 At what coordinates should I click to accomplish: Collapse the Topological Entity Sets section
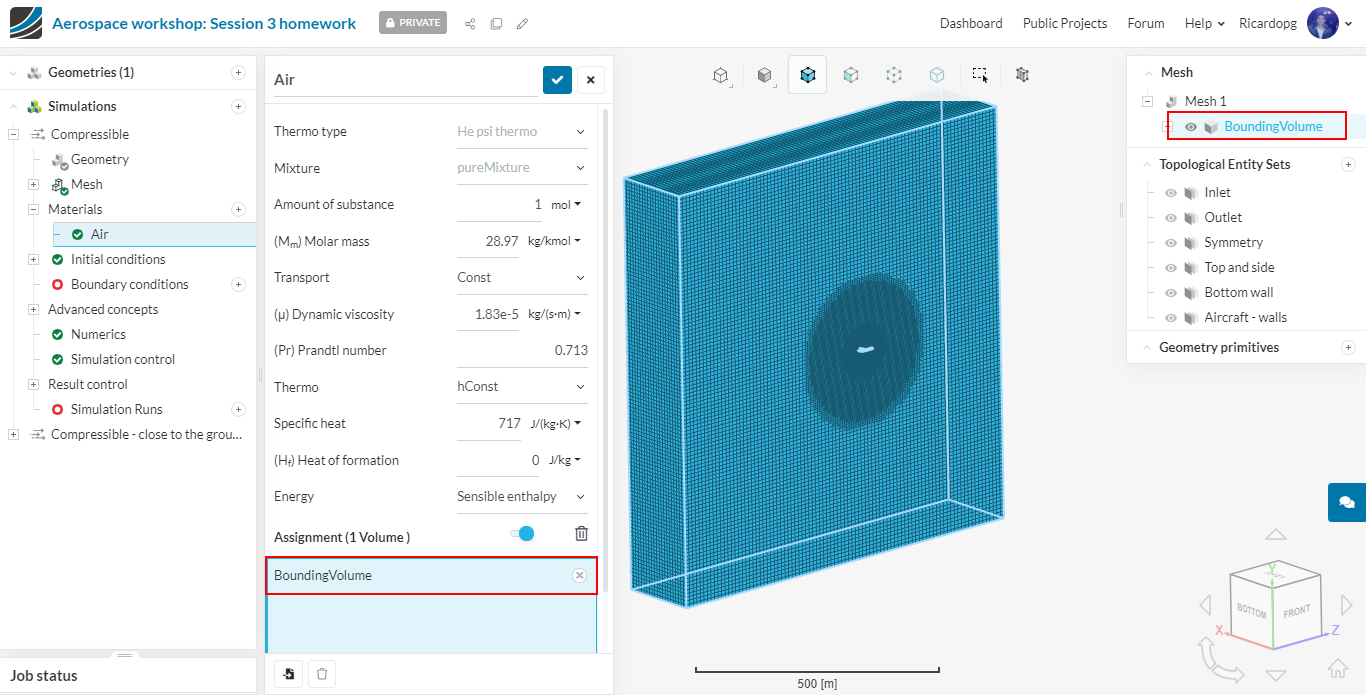click(1145, 164)
